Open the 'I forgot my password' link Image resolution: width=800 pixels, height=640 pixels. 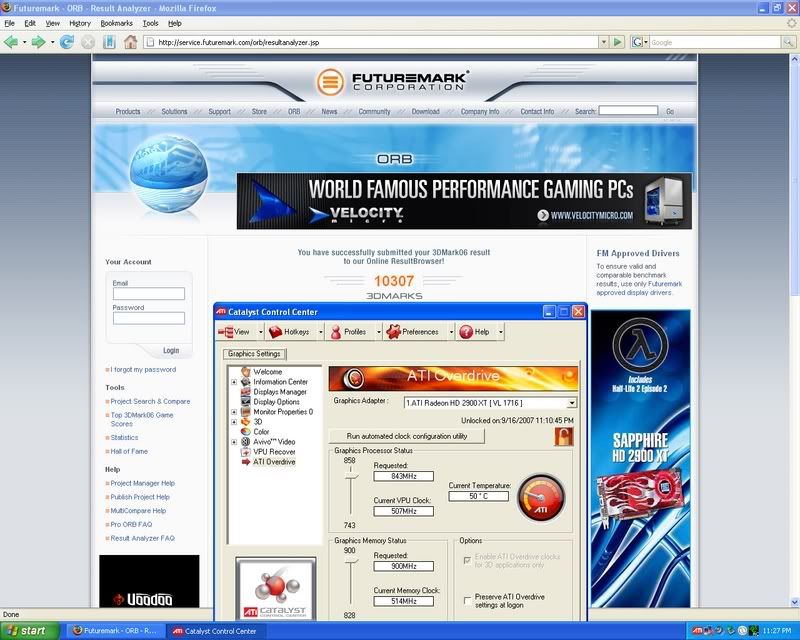point(143,370)
